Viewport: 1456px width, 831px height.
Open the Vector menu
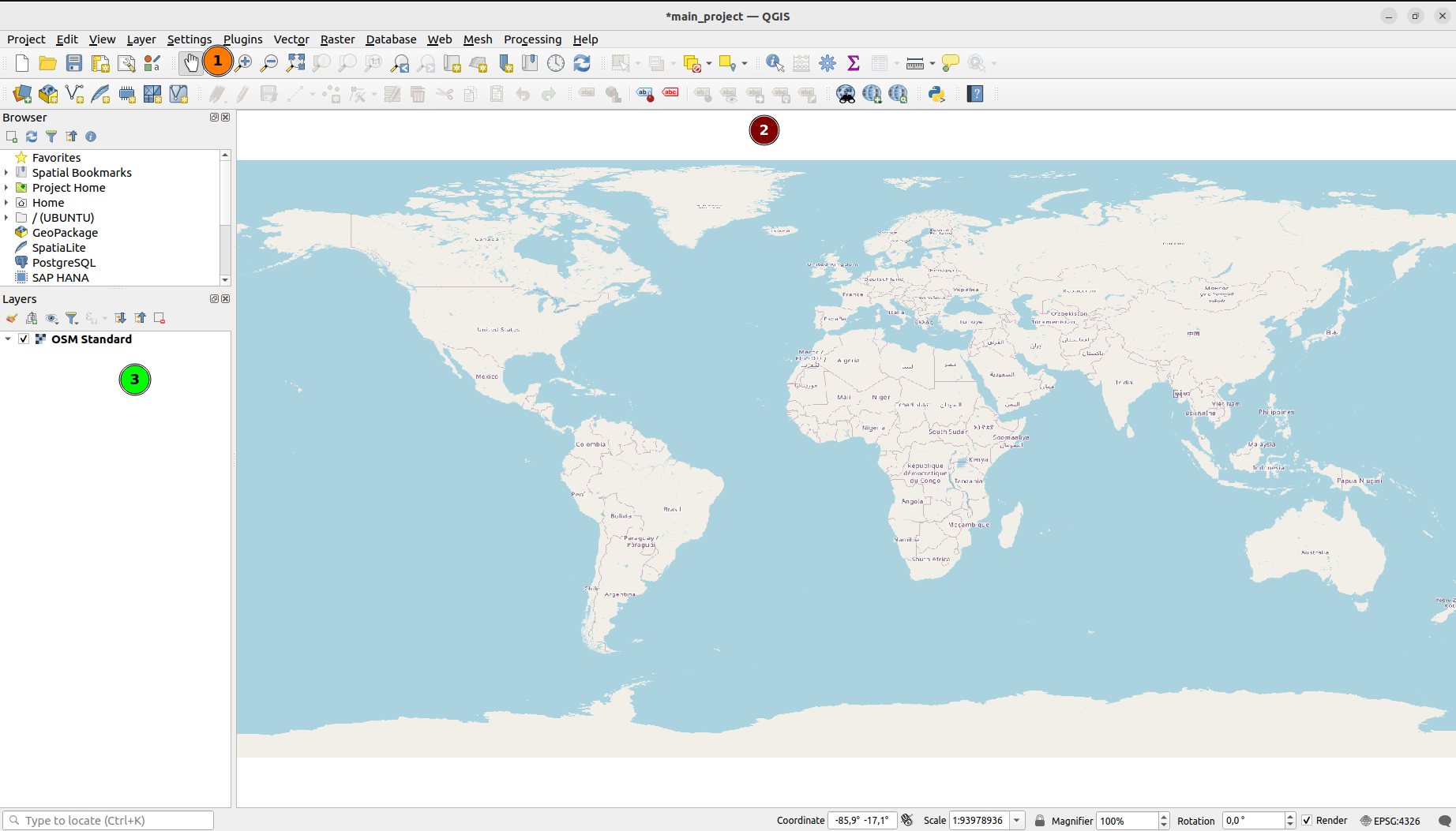291,39
